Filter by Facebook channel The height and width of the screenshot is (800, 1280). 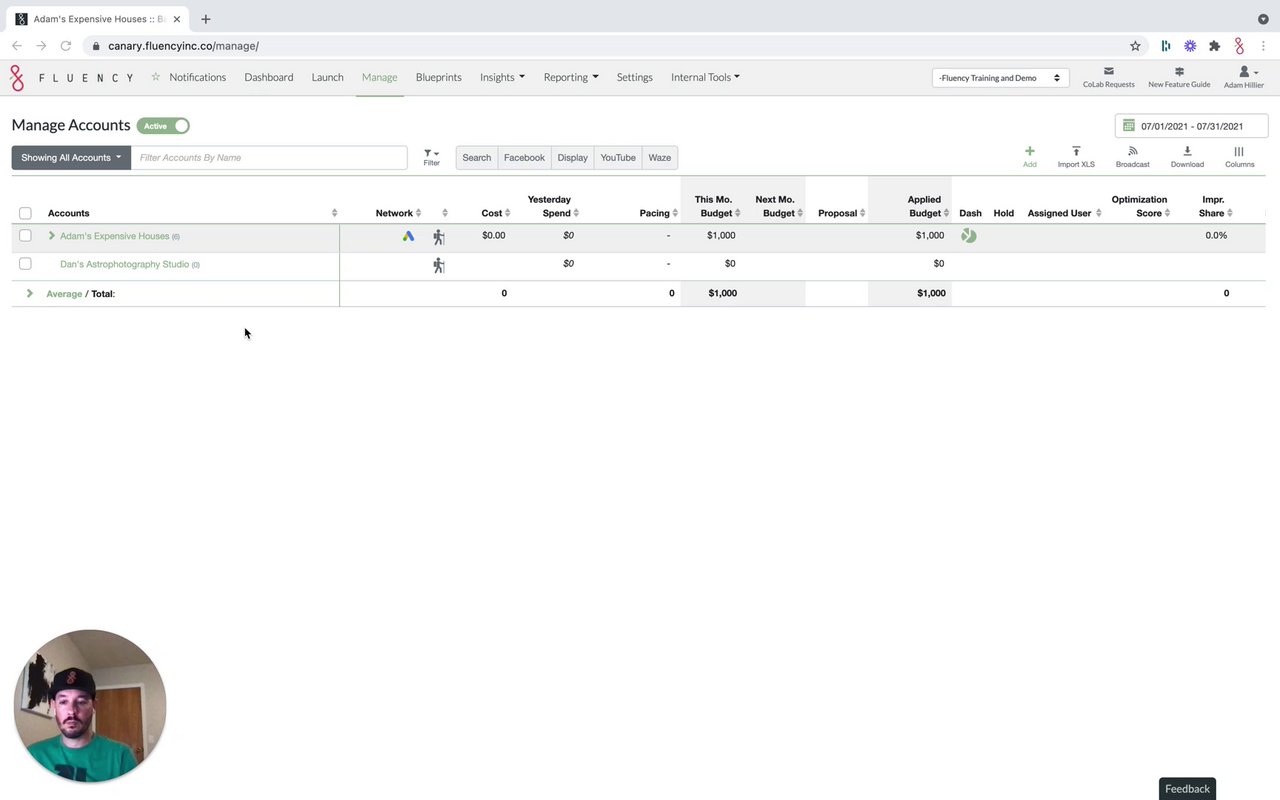click(524, 157)
